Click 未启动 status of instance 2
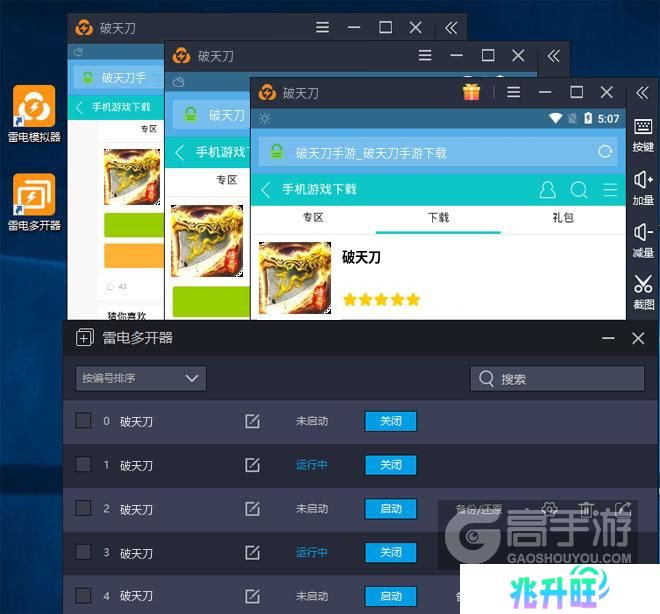This screenshot has height=614, width=660. (311, 509)
